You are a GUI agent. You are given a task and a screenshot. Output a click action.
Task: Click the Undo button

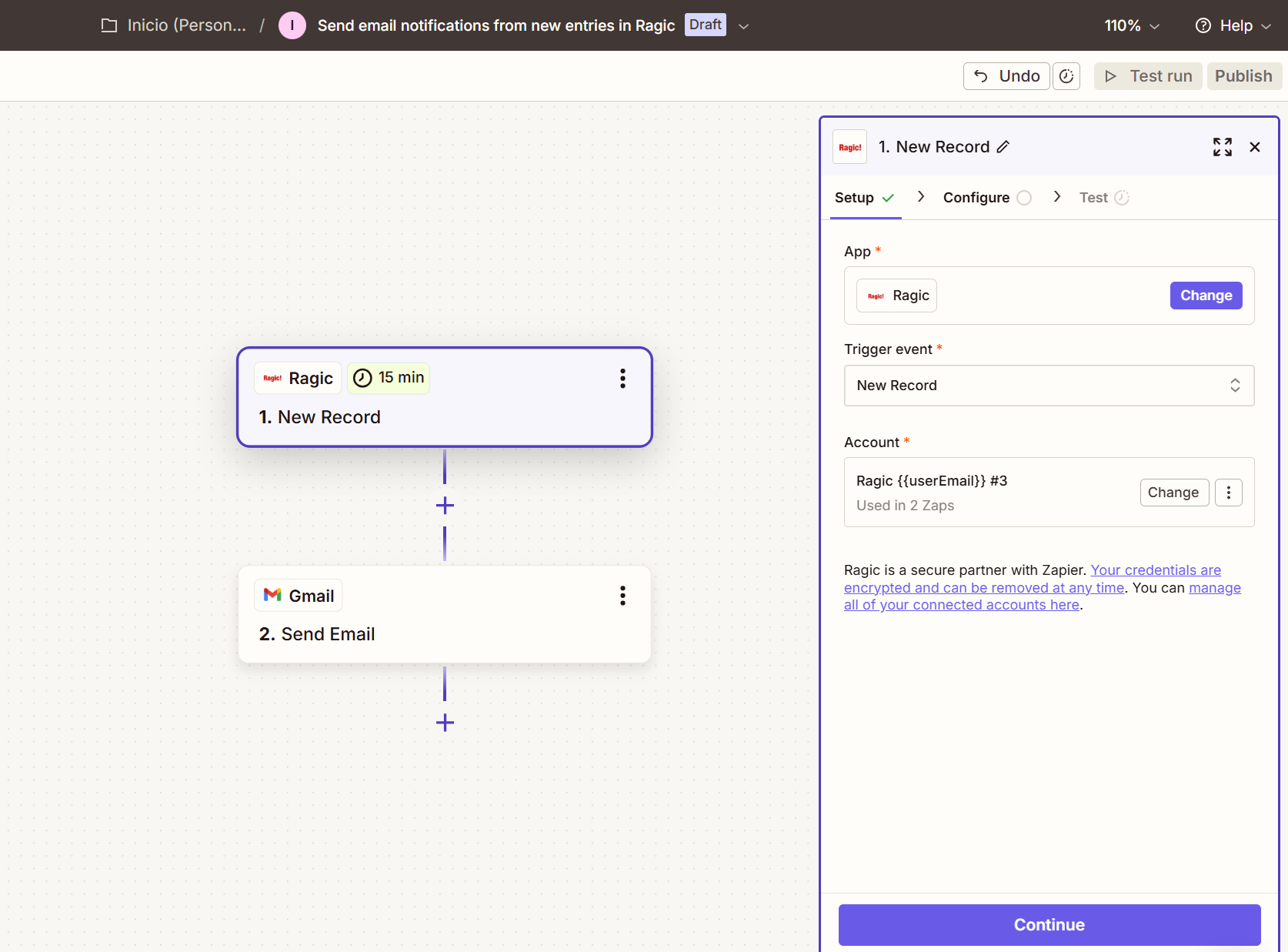(1006, 76)
